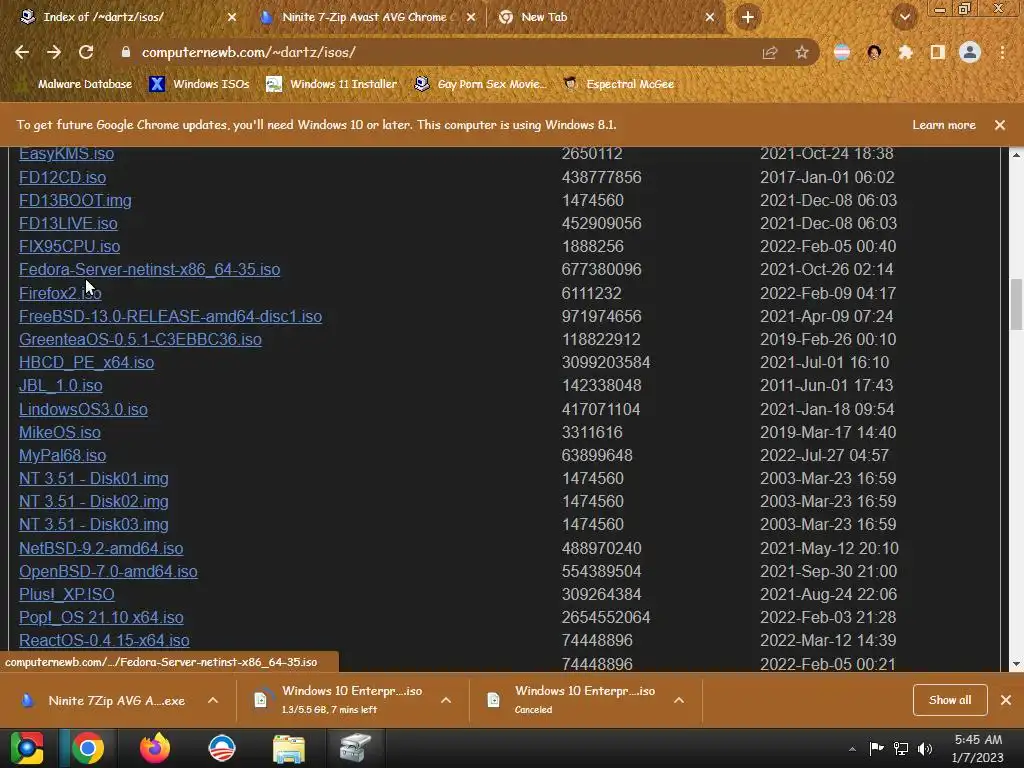1024x768 pixels.
Task: Go forward with the forward arrow
Action: coord(54,52)
